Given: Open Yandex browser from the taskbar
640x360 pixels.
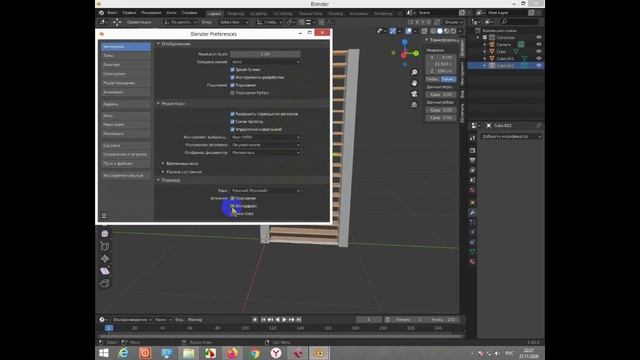Looking at the screenshot, I should coord(276,353).
